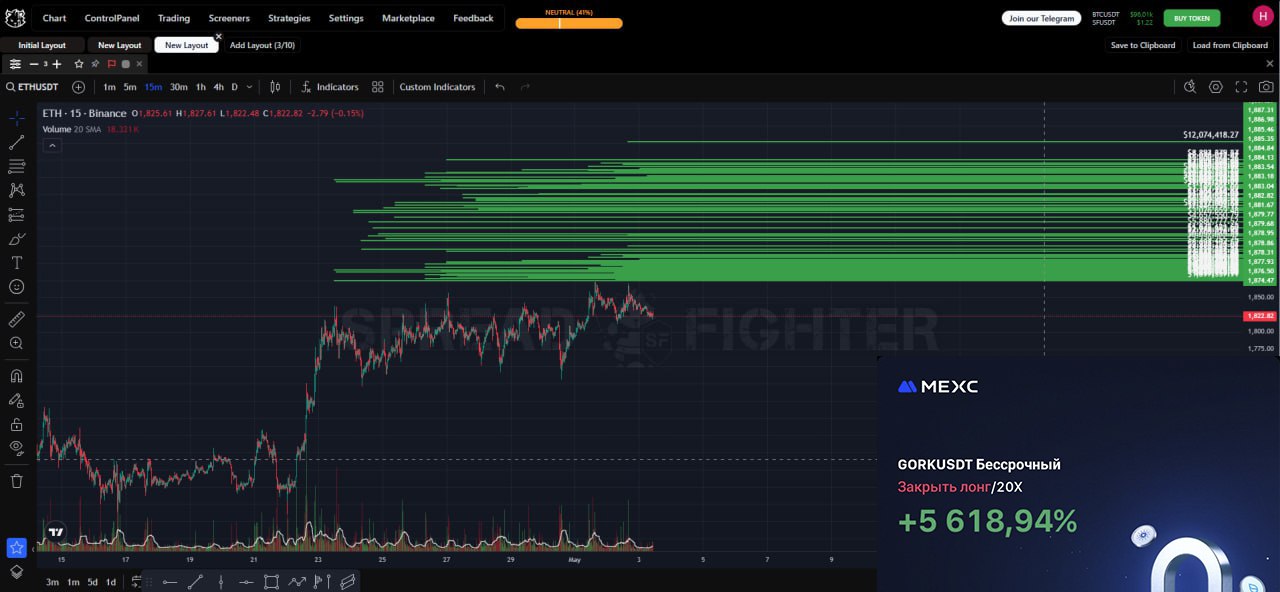The image size is (1280, 592).
Task: Select the 3m date range
Action: [52, 582]
